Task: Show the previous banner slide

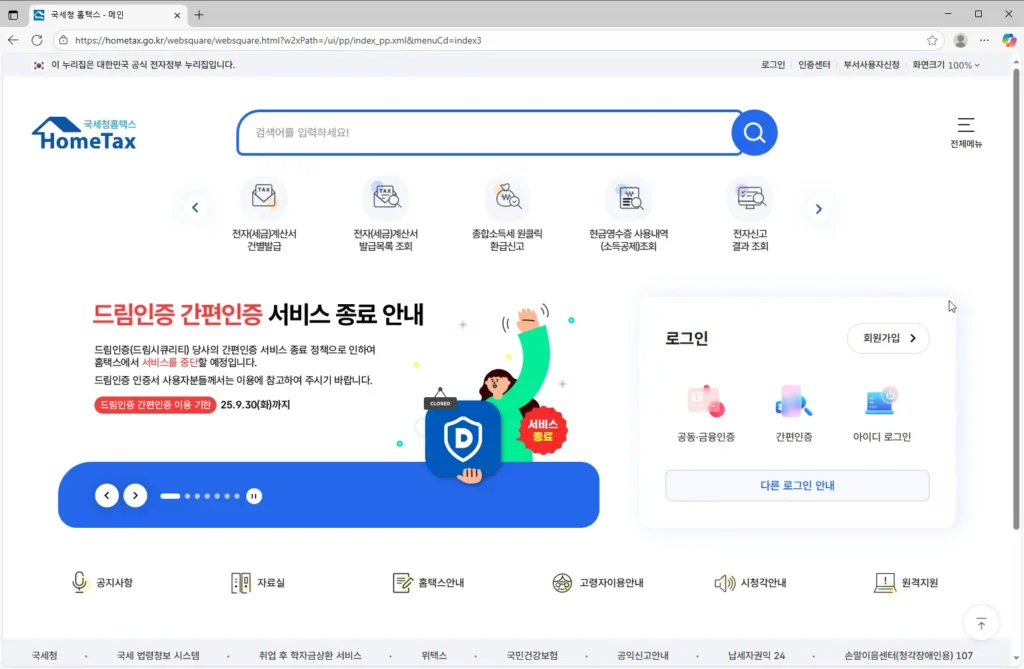Action: (107, 496)
